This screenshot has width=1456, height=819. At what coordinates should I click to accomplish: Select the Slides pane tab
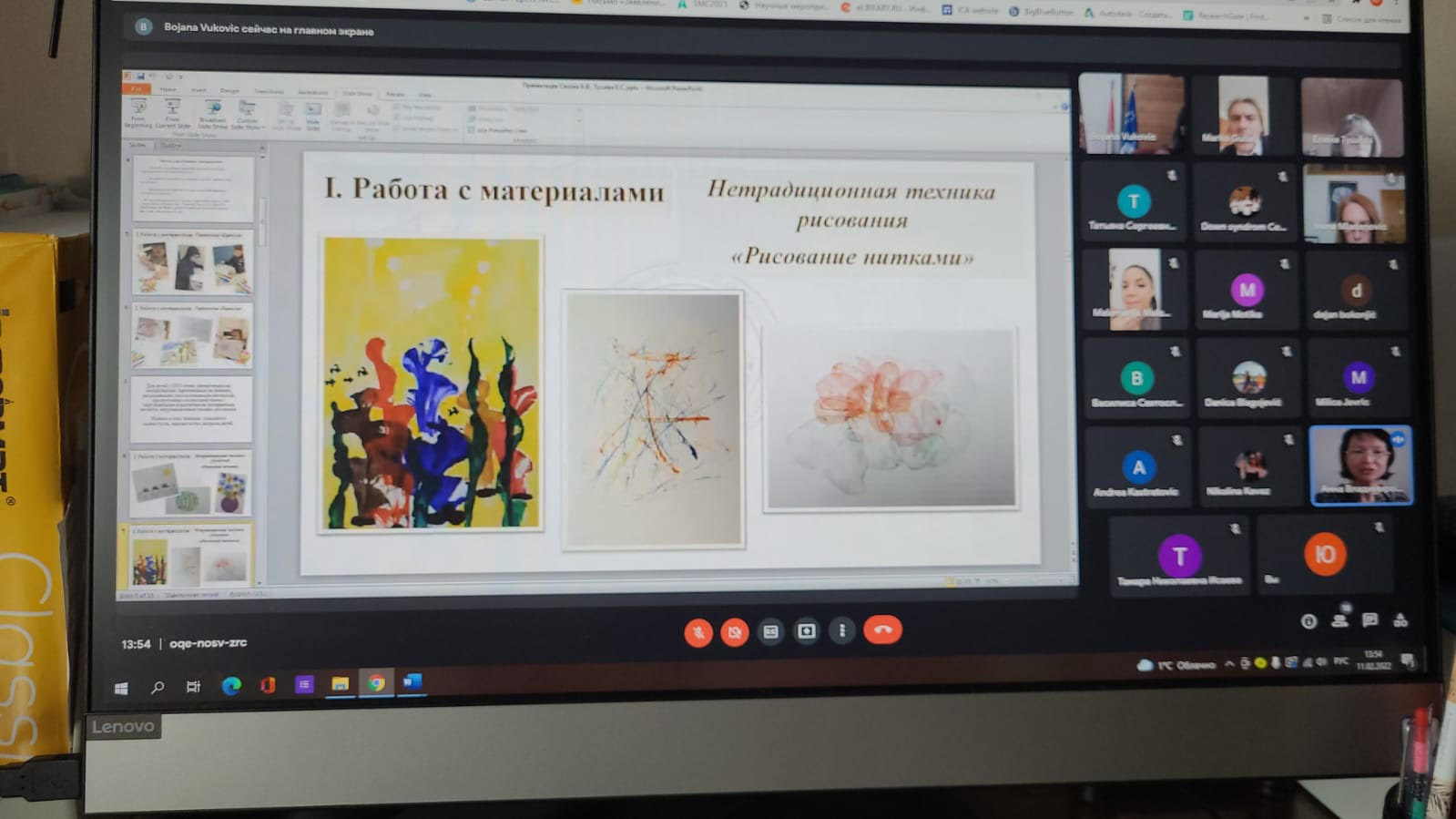point(137,145)
